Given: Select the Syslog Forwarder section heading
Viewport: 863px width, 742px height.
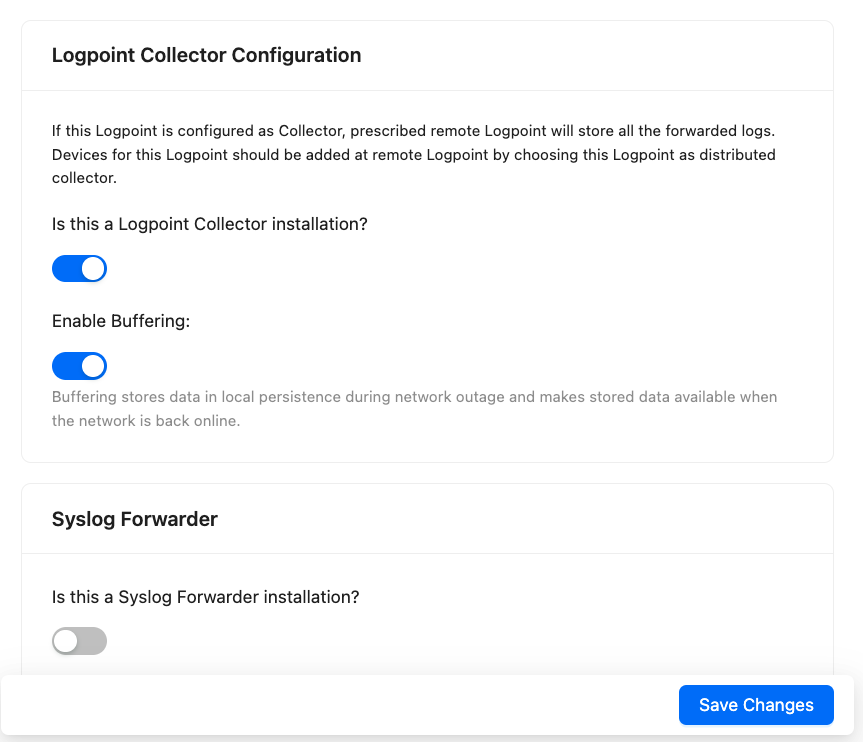Looking at the screenshot, I should pos(134,519).
